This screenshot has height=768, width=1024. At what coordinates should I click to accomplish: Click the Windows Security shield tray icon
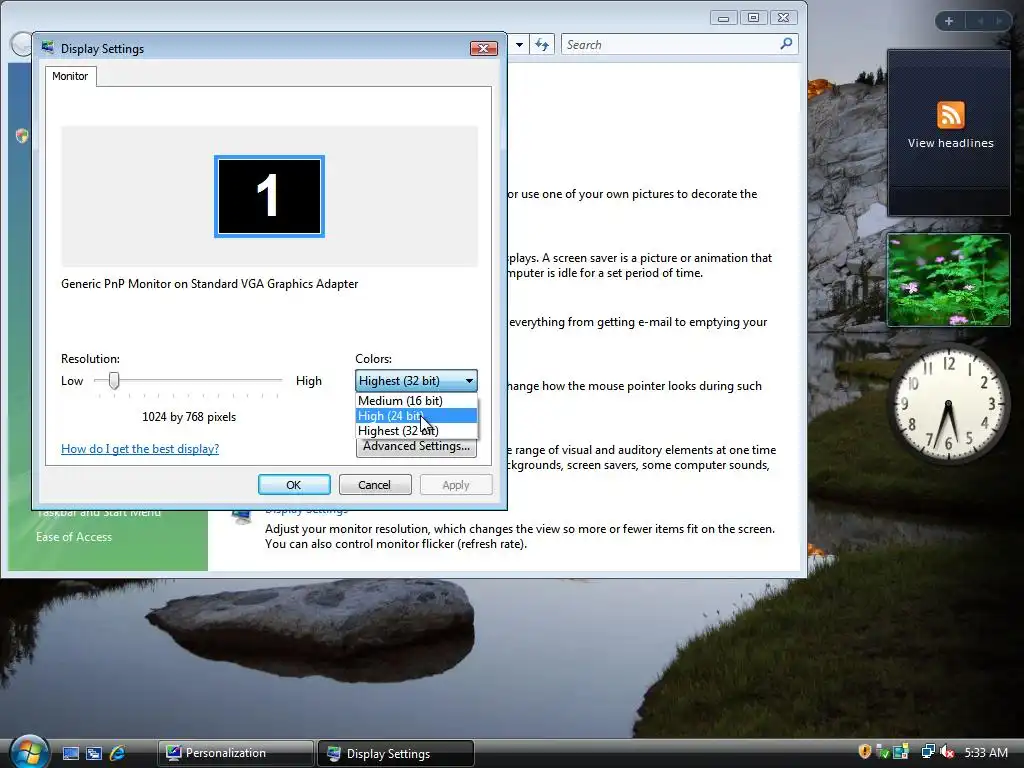(x=865, y=752)
